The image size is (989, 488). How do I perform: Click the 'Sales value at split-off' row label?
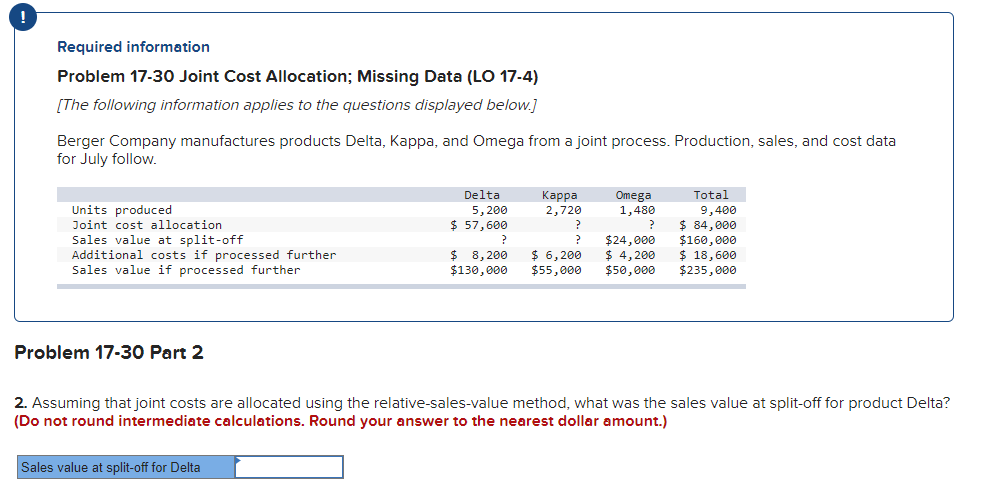(158, 240)
